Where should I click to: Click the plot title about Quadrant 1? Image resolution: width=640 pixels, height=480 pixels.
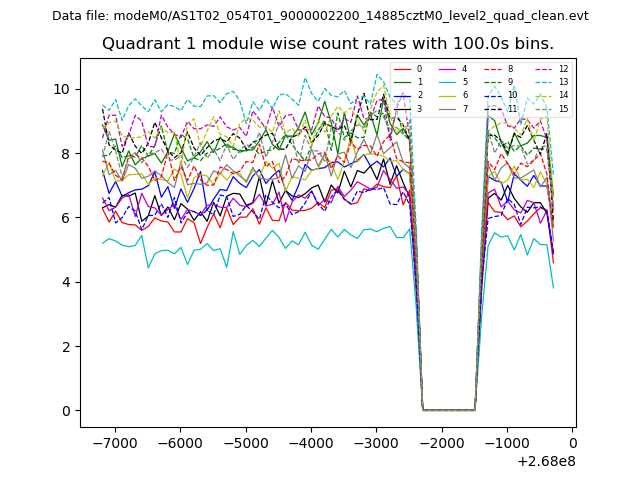click(x=327, y=44)
